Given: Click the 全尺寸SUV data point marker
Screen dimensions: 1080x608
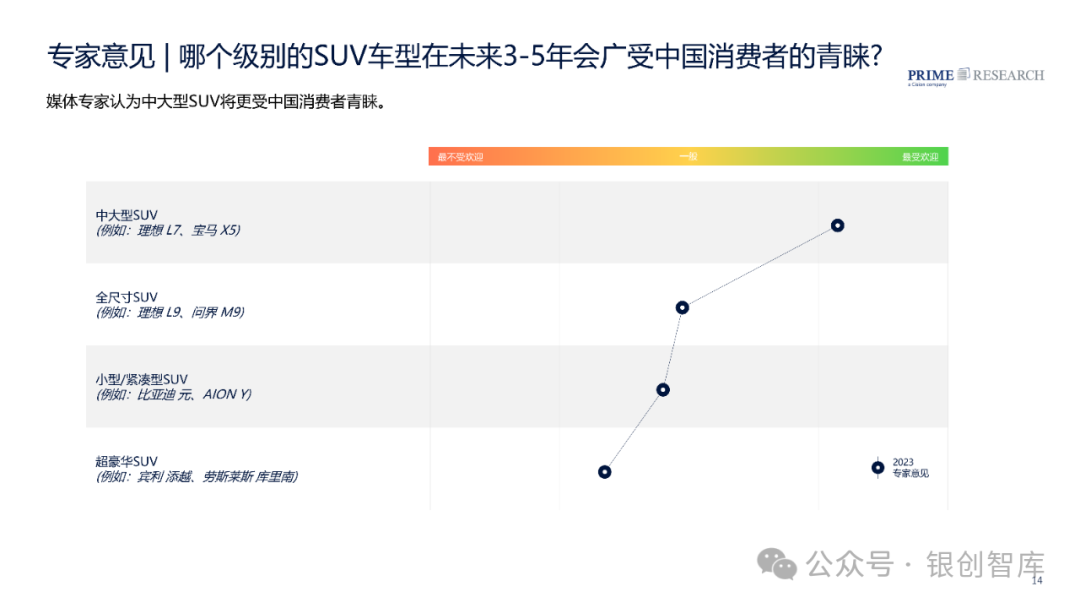Looking at the screenshot, I should pos(682,307).
